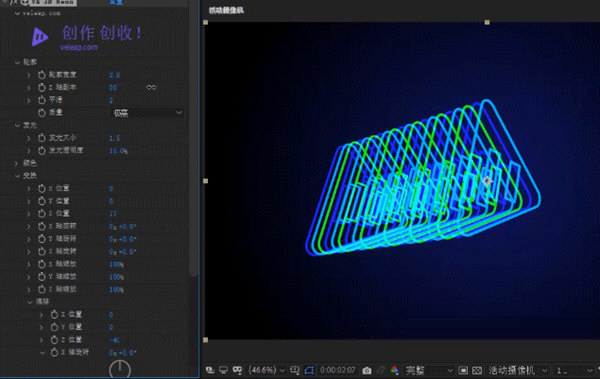
Task: Click the X 轴缩放 value 100%
Action: coord(116,265)
